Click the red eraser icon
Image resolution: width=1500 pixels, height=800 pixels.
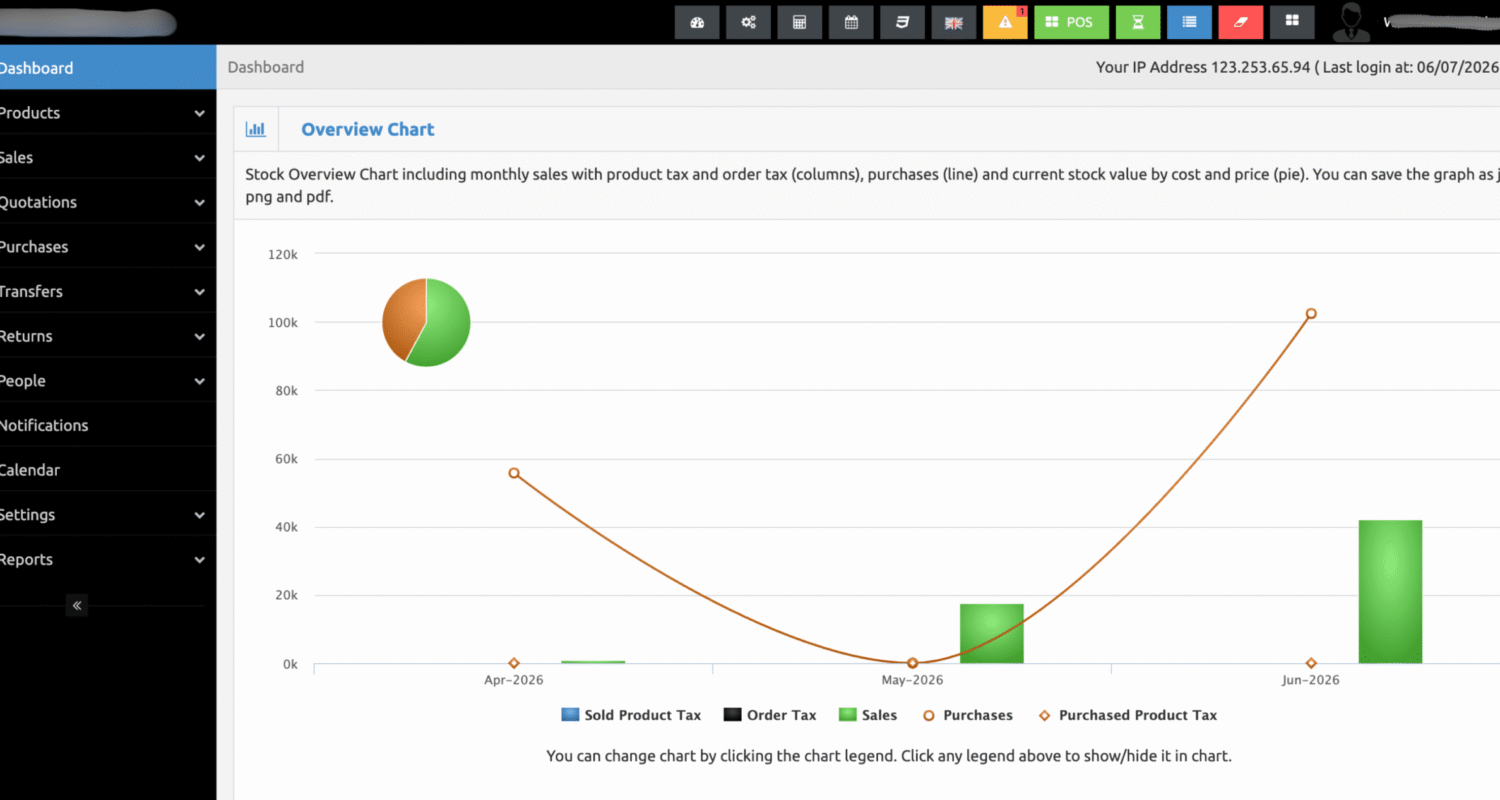click(1241, 22)
